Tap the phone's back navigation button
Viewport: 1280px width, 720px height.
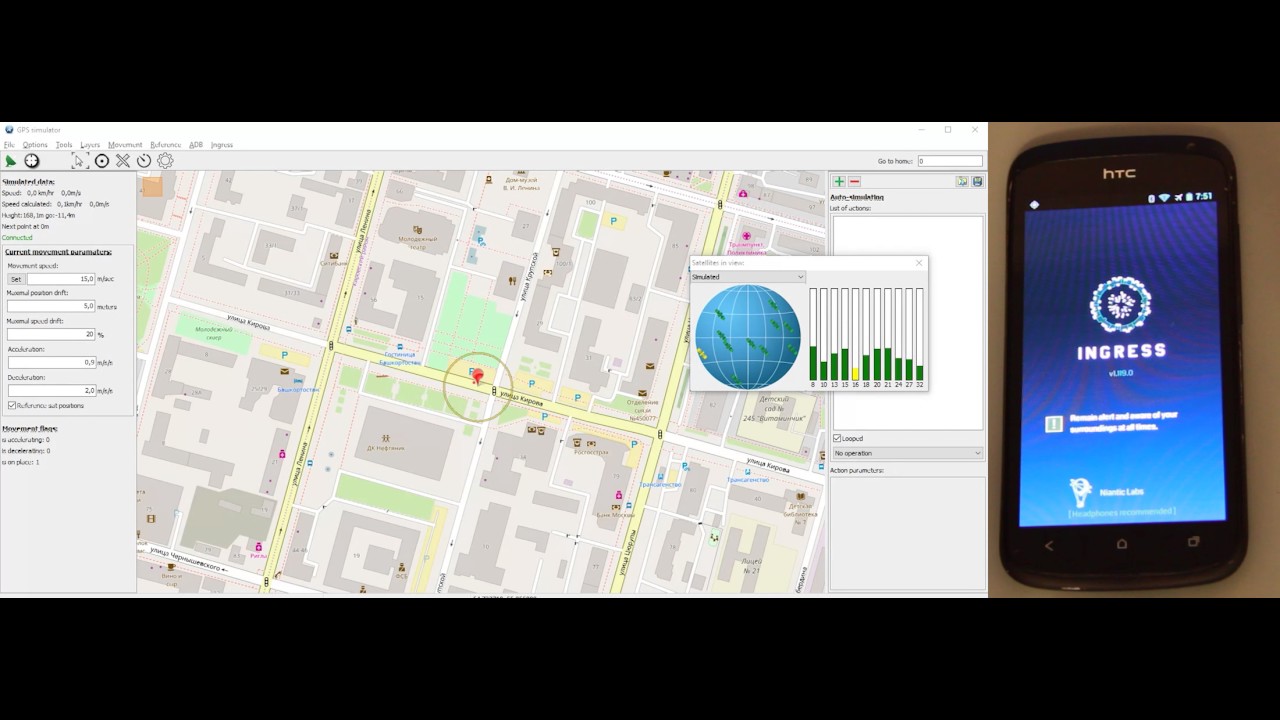pyautogui.click(x=1049, y=545)
